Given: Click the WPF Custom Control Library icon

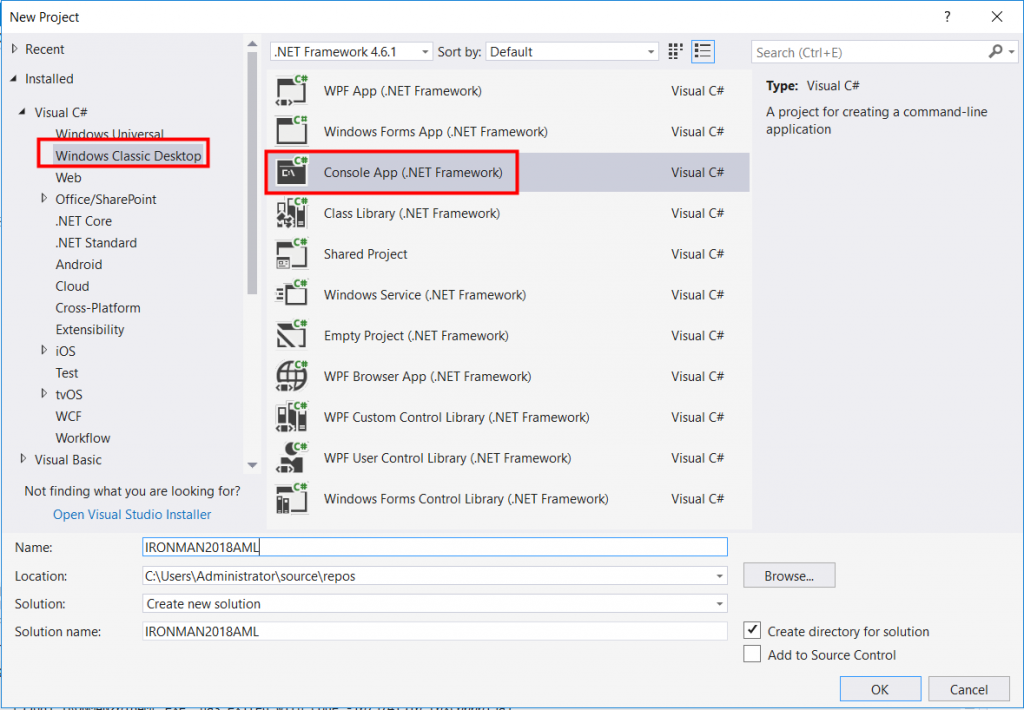Looking at the screenshot, I should point(291,417).
